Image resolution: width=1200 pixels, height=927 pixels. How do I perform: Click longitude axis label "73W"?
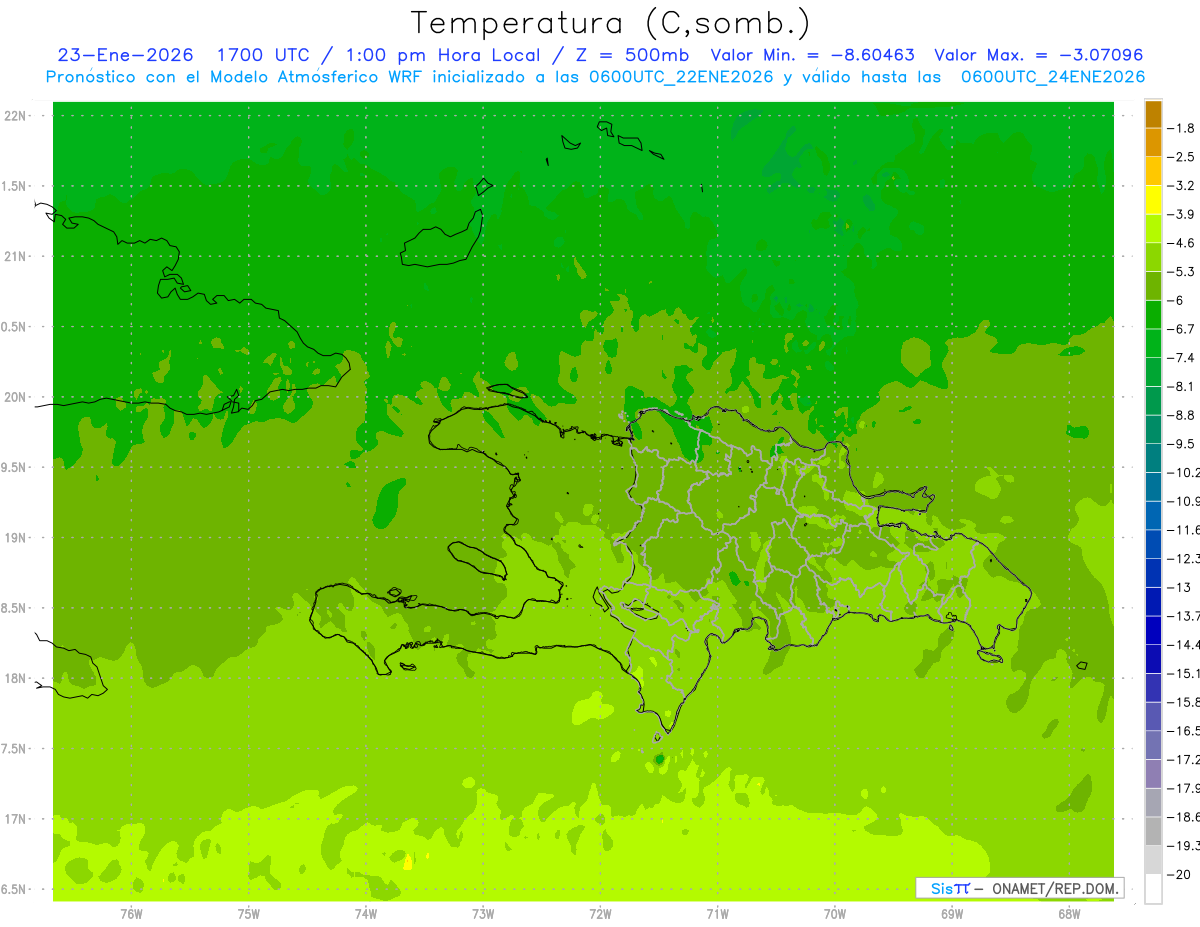click(483, 914)
